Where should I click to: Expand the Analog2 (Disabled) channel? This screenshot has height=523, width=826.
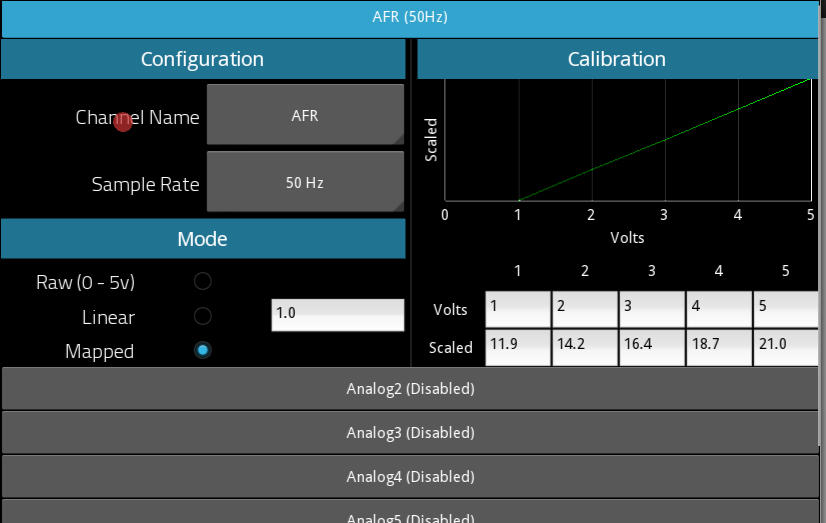click(x=410, y=389)
